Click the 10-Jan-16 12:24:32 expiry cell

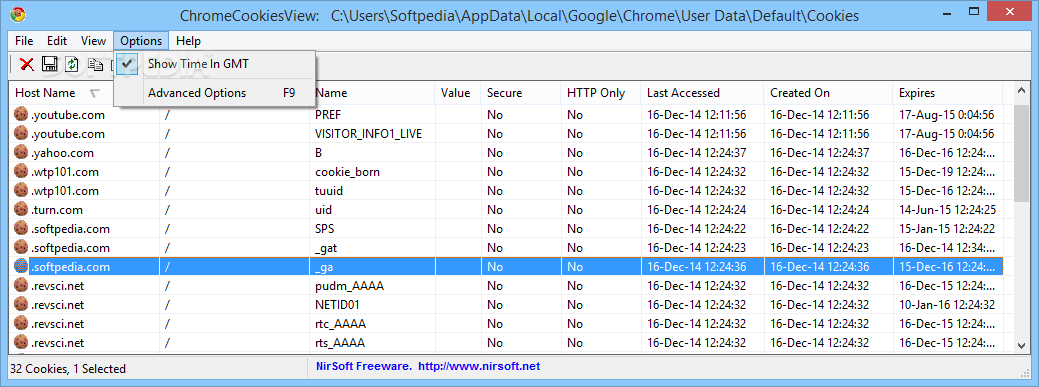click(946, 305)
